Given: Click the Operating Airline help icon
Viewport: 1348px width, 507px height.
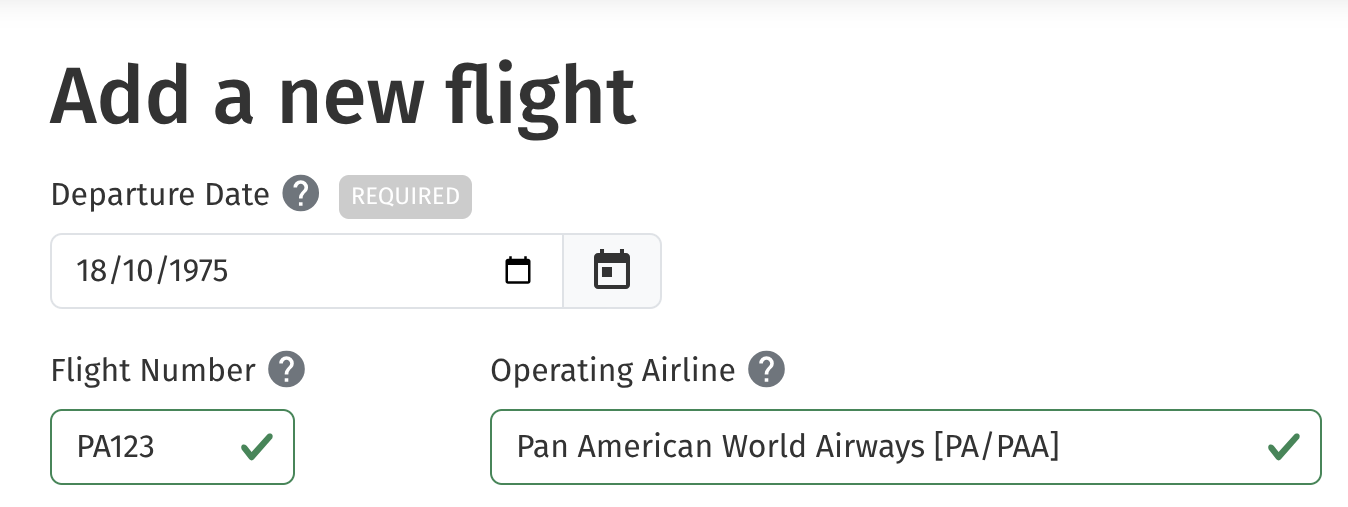Looking at the screenshot, I should point(766,370).
